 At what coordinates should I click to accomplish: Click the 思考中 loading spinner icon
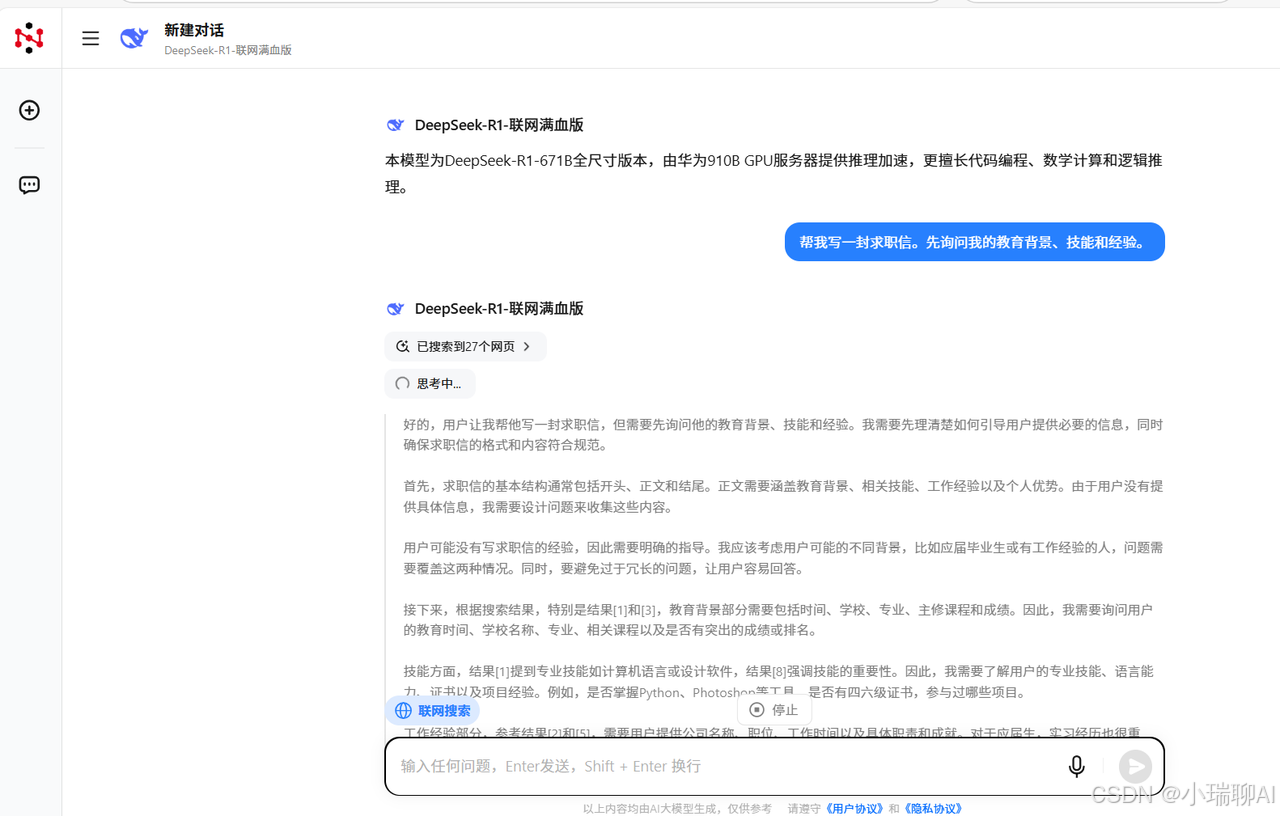[403, 383]
